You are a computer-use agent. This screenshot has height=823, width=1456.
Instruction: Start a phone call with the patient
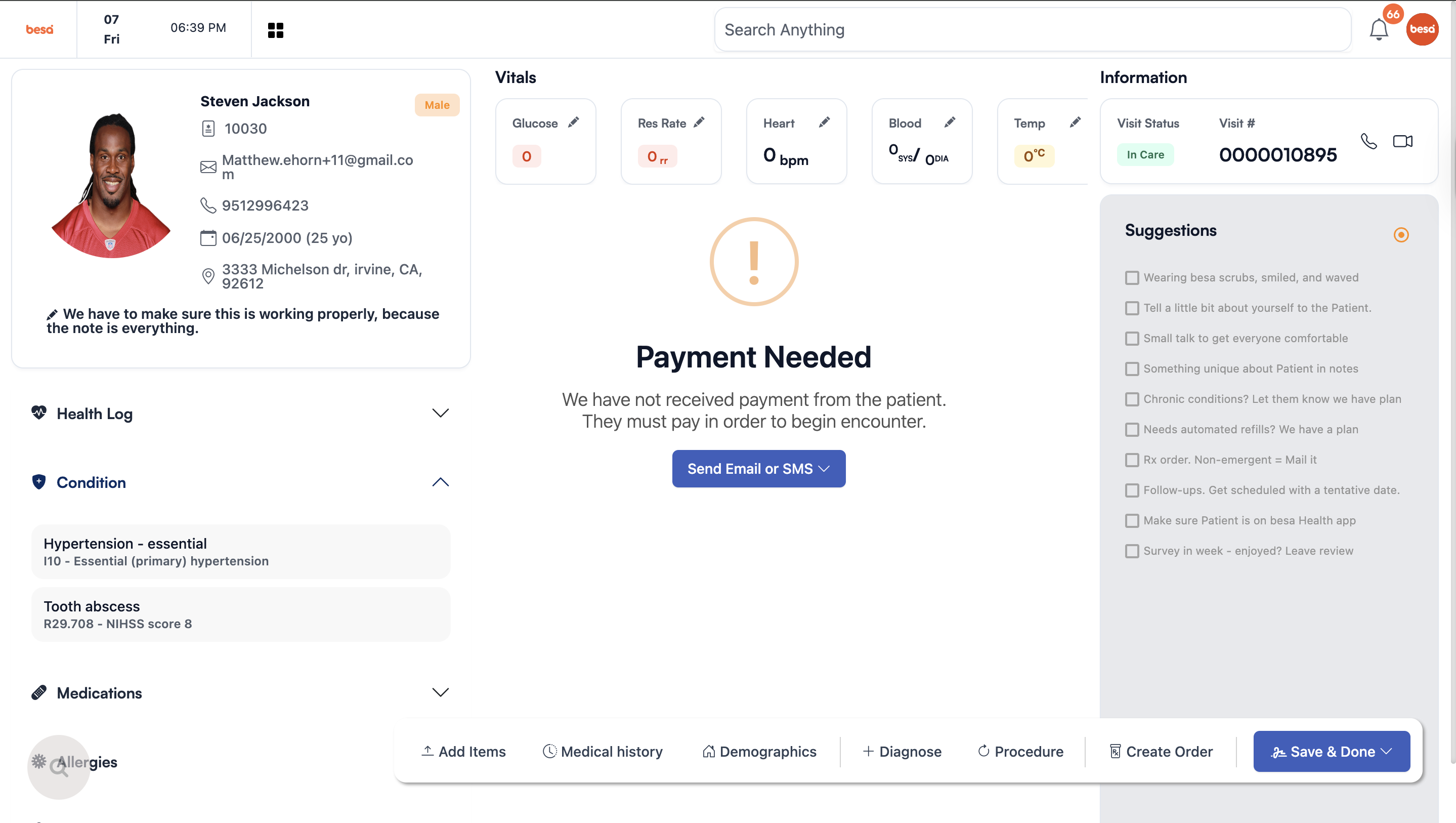pyautogui.click(x=1368, y=141)
